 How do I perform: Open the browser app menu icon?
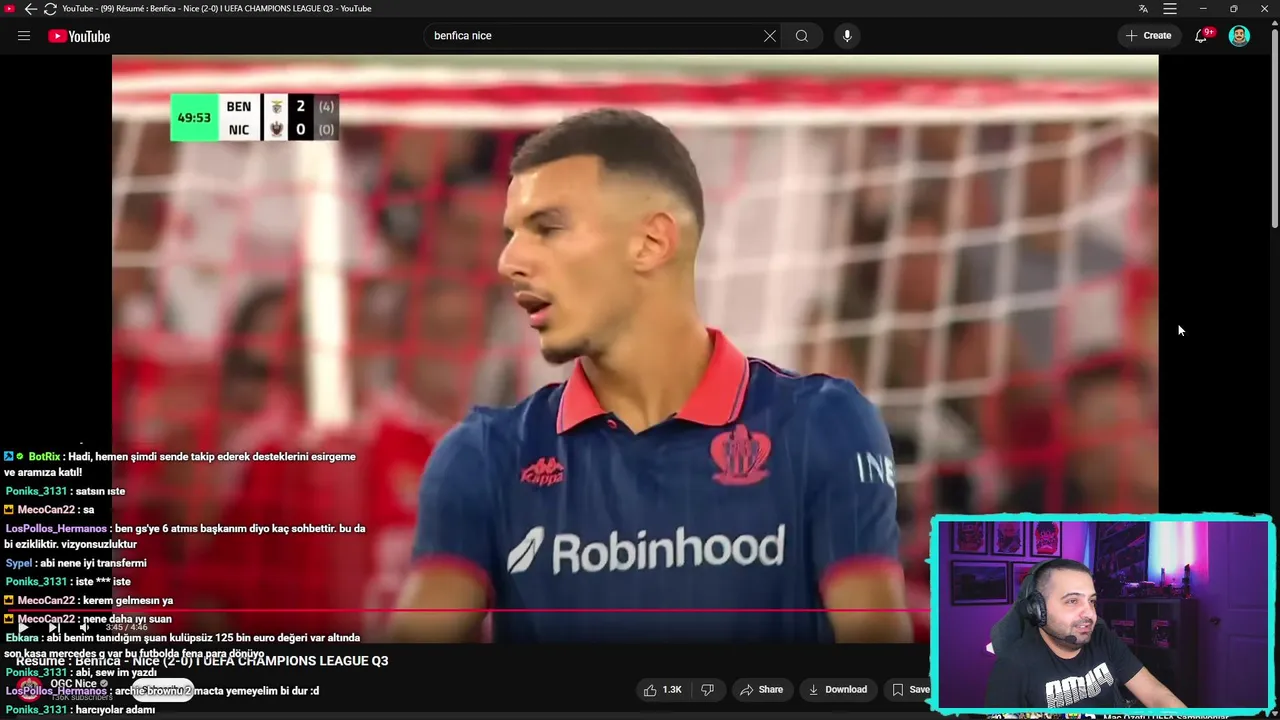click(1170, 9)
